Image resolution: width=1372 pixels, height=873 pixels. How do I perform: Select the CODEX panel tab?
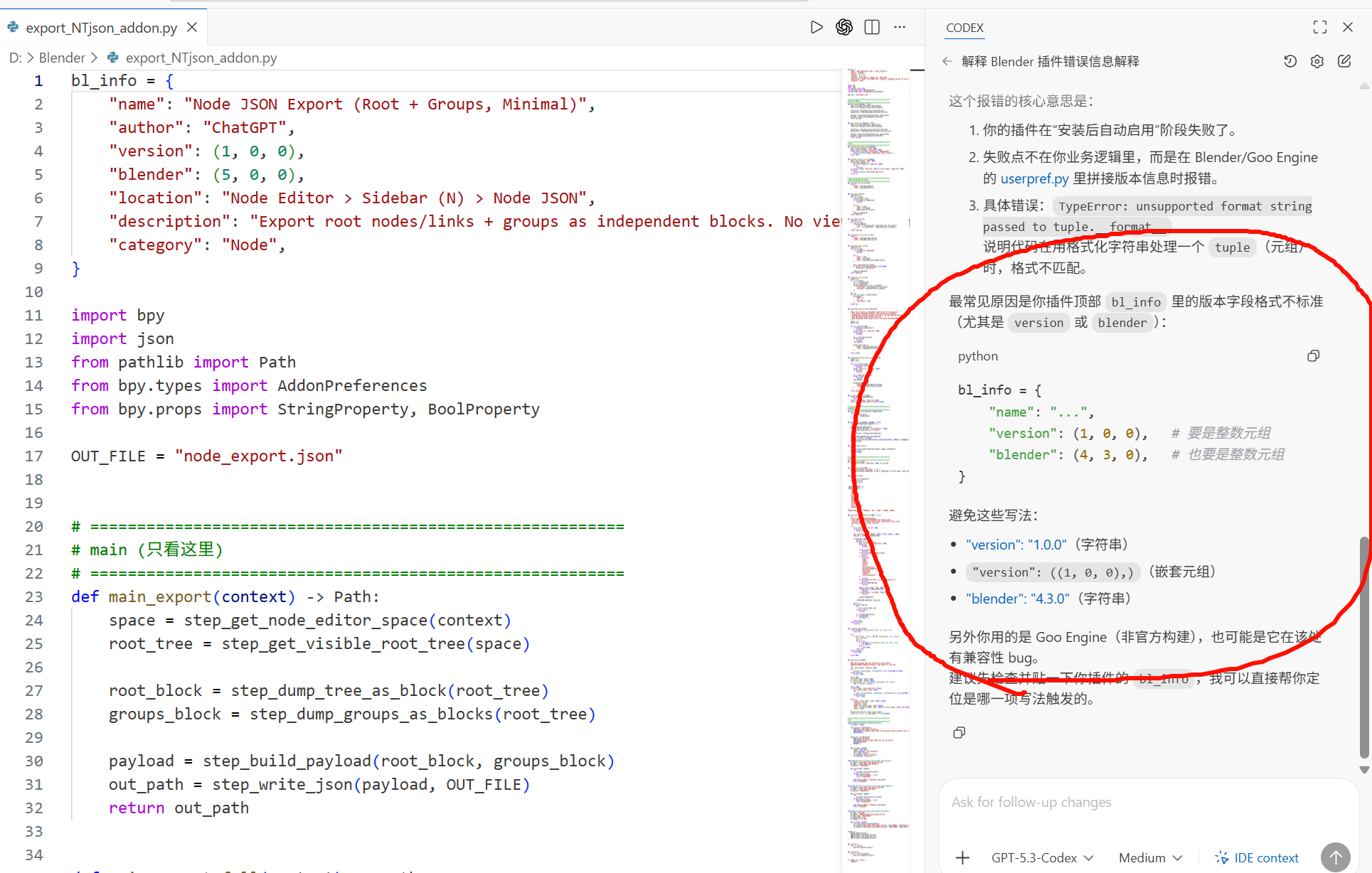pos(964,28)
